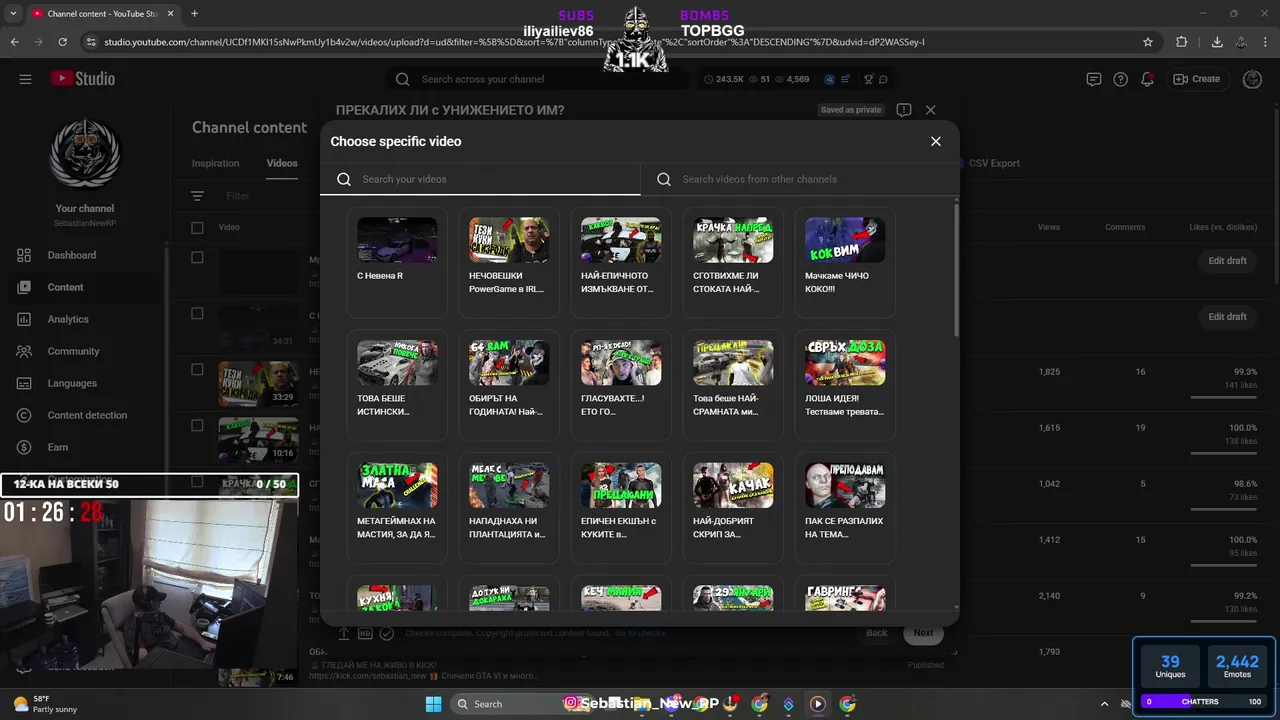1280x720 pixels.
Task: Open Dashboard from the sidebar
Action: [72, 255]
